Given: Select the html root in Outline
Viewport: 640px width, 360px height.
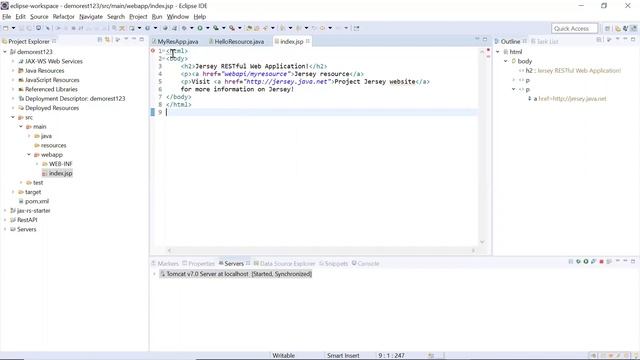Looking at the screenshot, I should 516,52.
